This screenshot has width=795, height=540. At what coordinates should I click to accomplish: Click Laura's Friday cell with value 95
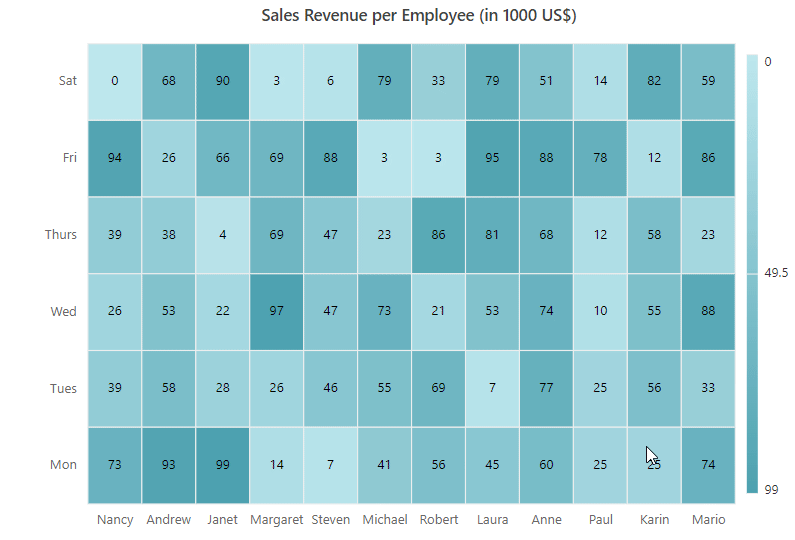[492, 158]
